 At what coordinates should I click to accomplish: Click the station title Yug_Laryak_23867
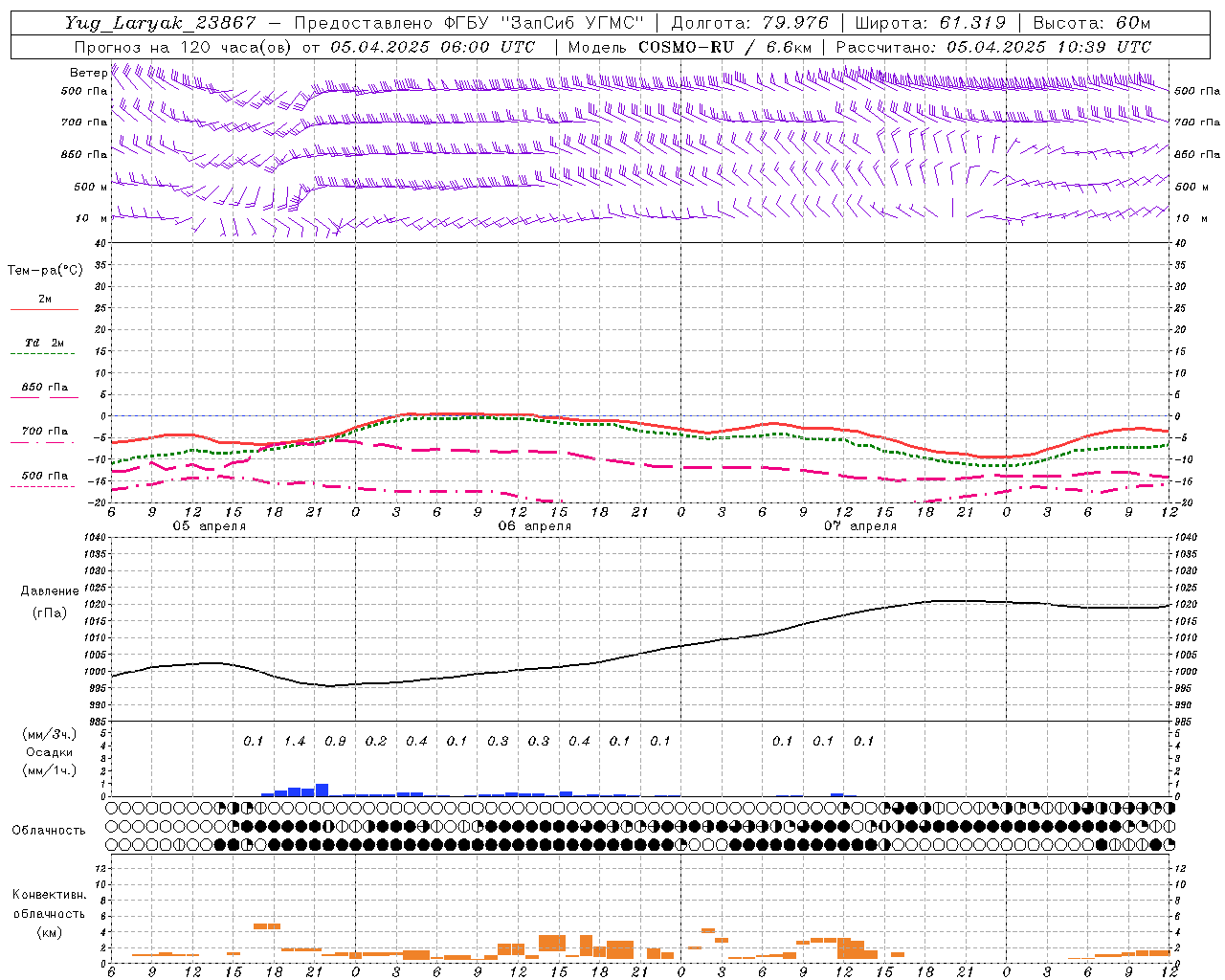[161, 23]
